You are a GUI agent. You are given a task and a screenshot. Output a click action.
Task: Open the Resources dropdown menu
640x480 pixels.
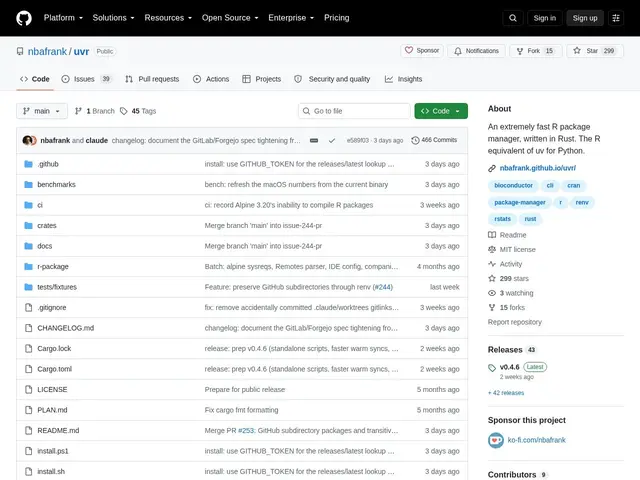point(168,18)
